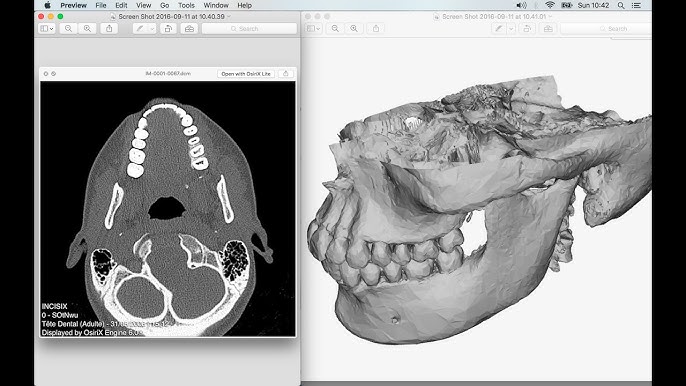Open the View menu

(144, 5)
